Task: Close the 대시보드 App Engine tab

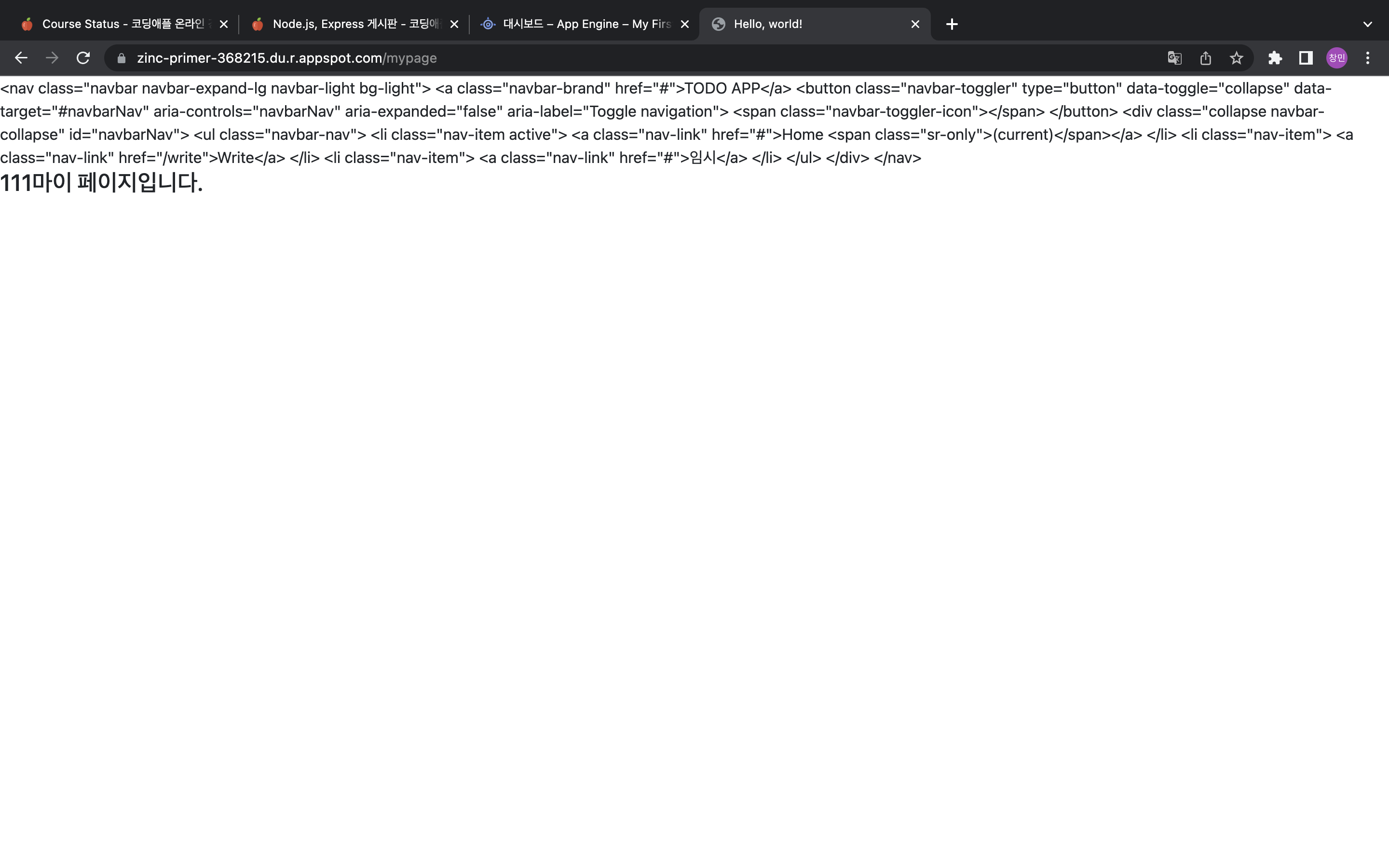Action: (x=685, y=24)
